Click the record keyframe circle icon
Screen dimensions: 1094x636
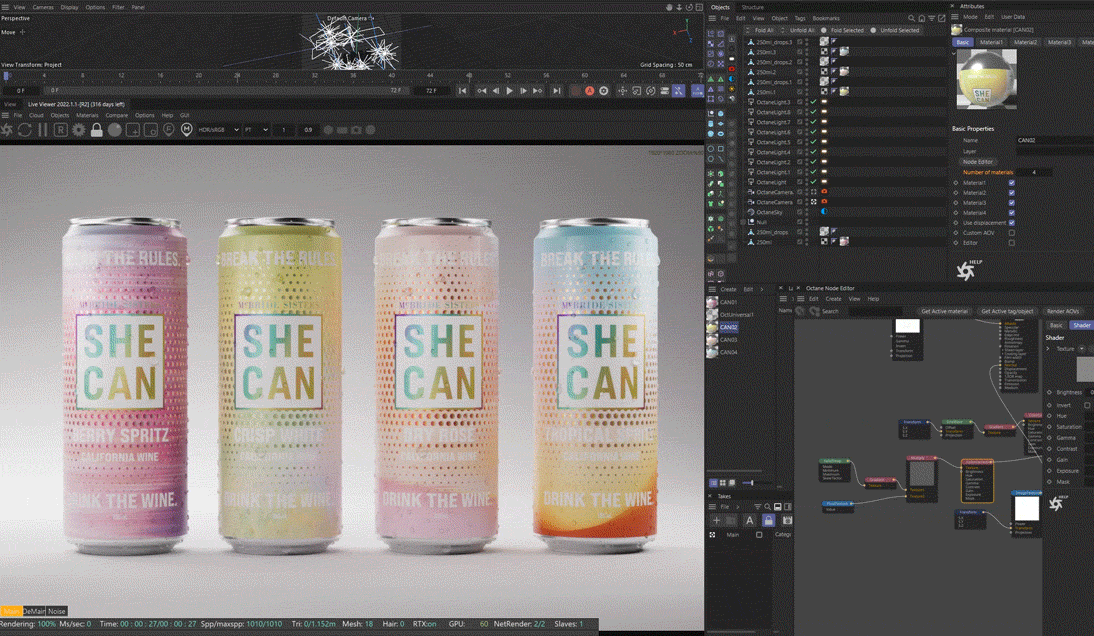click(604, 91)
